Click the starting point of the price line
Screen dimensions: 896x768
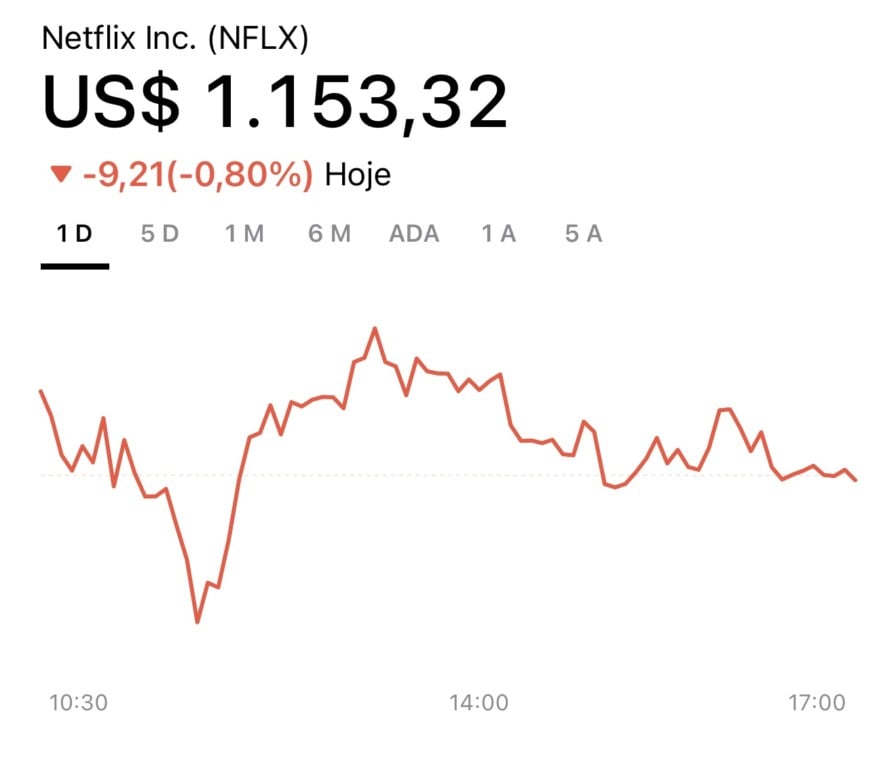coord(41,391)
